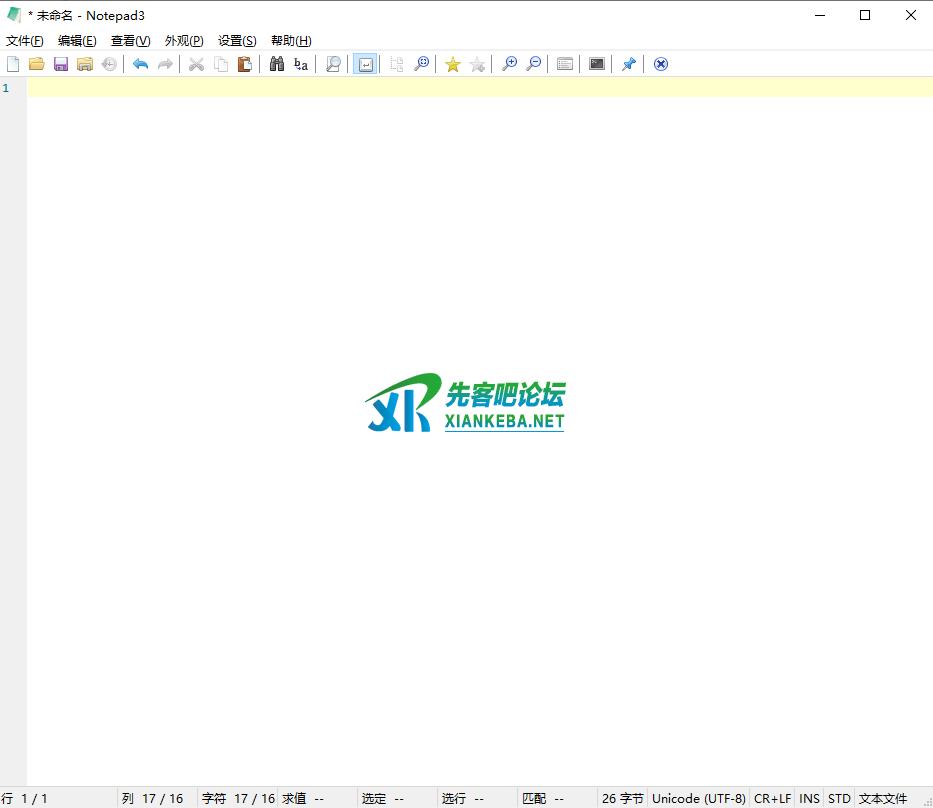Redo the last undone edit
Viewport: 933px width, 808px height.
(x=165, y=64)
